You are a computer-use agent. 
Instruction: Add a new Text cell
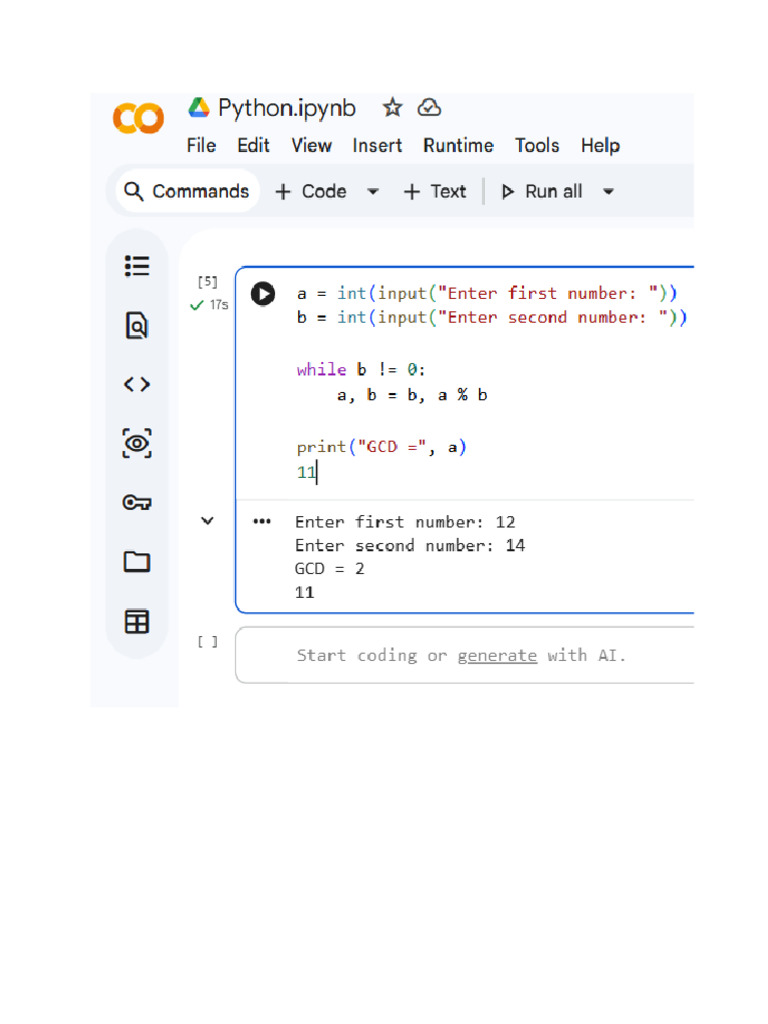pos(435,191)
